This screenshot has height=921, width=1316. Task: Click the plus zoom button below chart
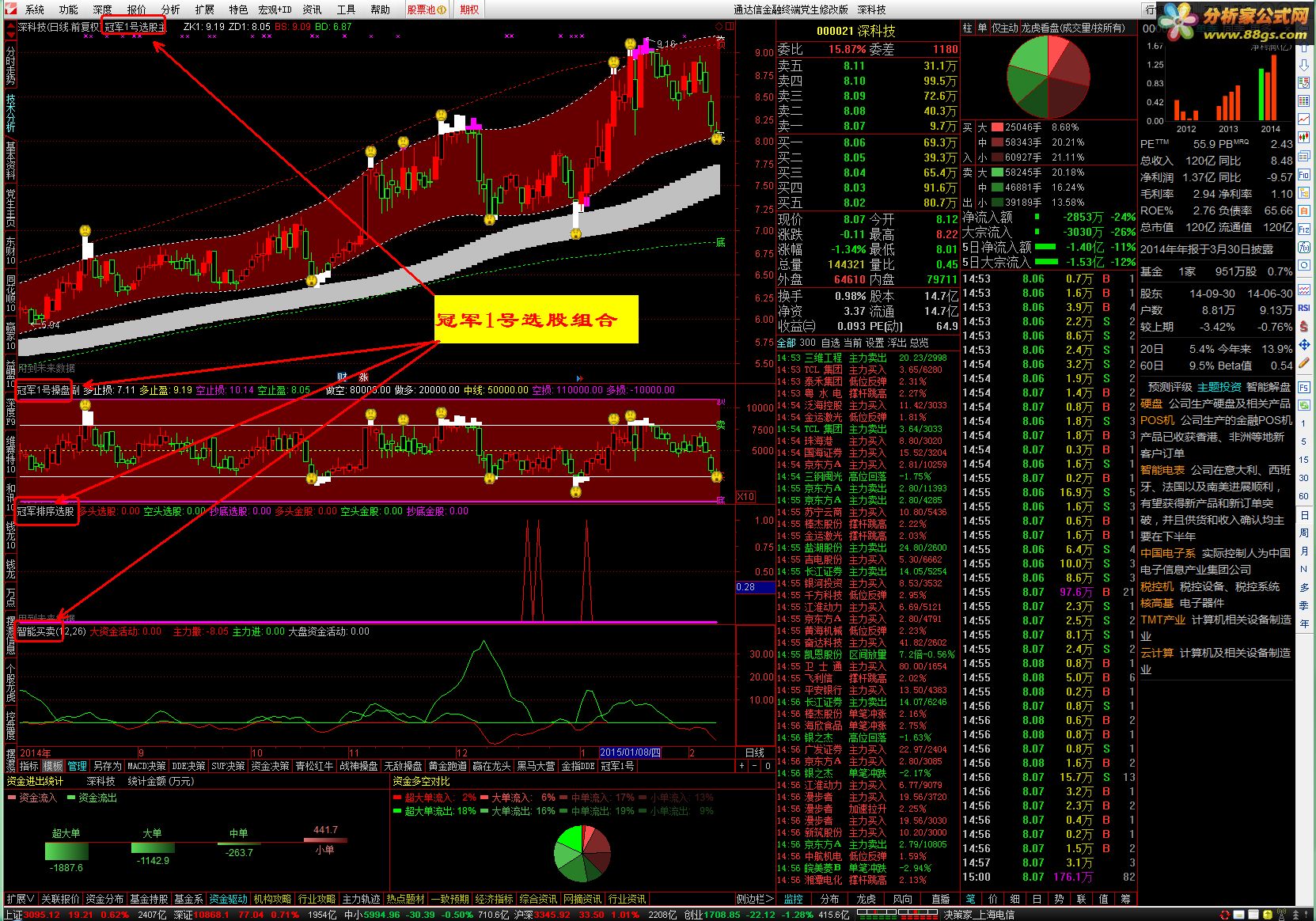[x=741, y=766]
